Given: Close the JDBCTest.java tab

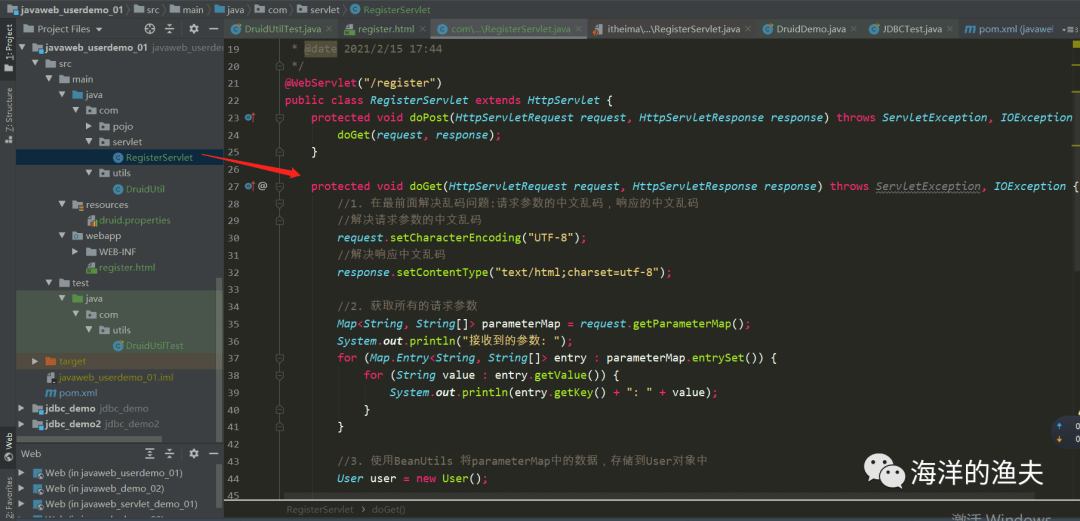Looking at the screenshot, I should click(x=950, y=30).
